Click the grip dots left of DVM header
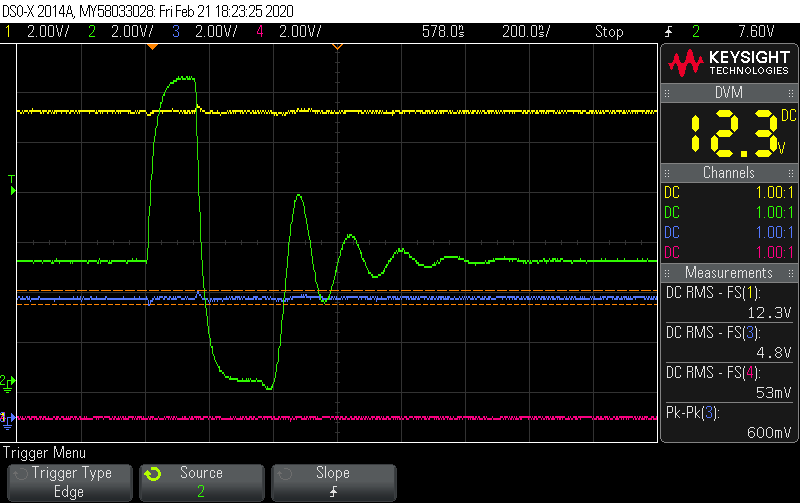Image resolution: width=800 pixels, height=503 pixels. click(667, 93)
